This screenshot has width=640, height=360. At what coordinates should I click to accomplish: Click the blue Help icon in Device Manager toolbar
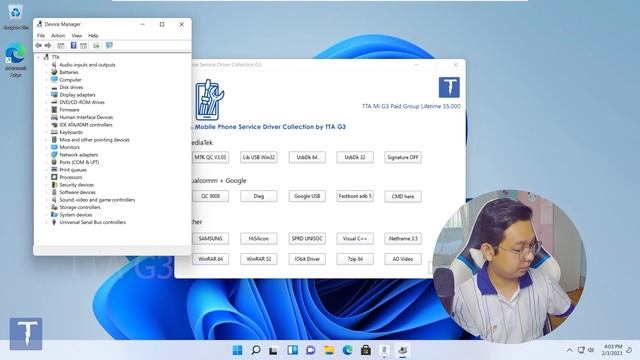coord(73,45)
